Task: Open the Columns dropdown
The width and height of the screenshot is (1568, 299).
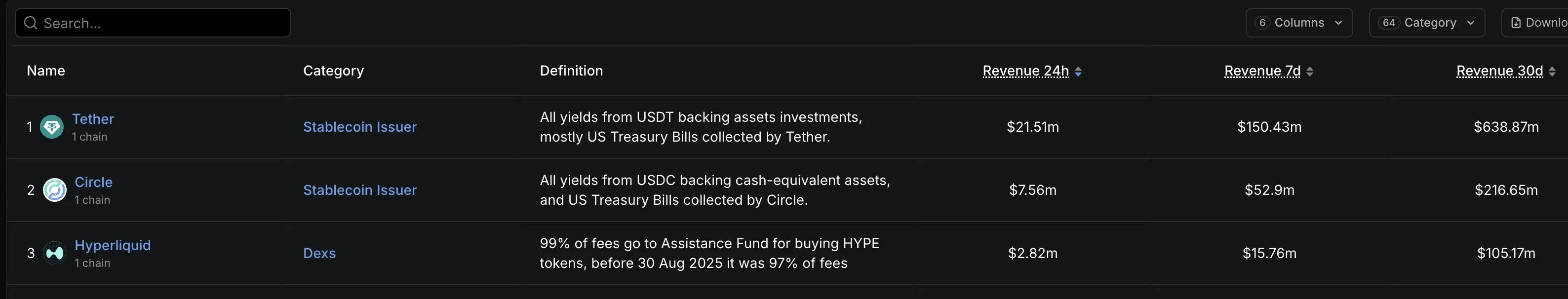Action: (1299, 23)
